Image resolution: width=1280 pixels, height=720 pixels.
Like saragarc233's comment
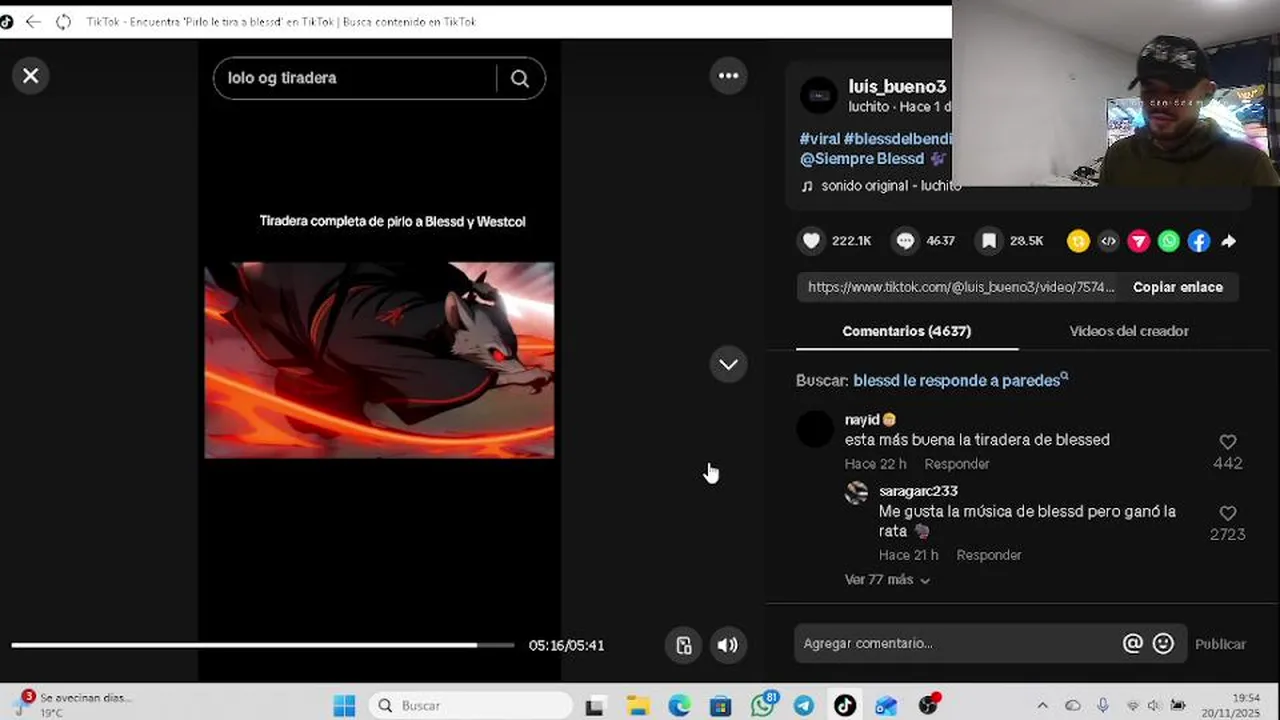(x=1228, y=513)
